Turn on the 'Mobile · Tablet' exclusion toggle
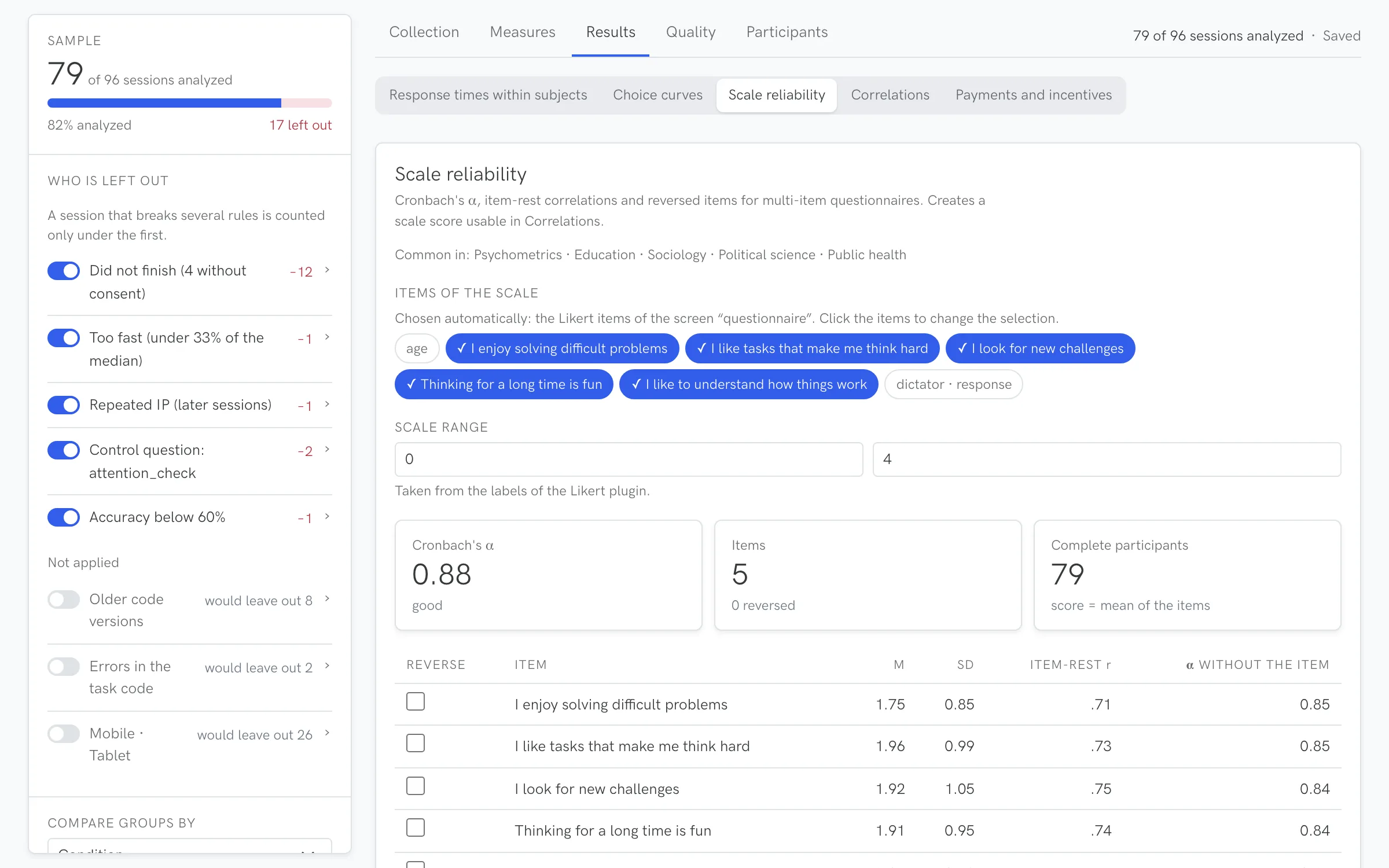1389x868 pixels. (x=64, y=734)
